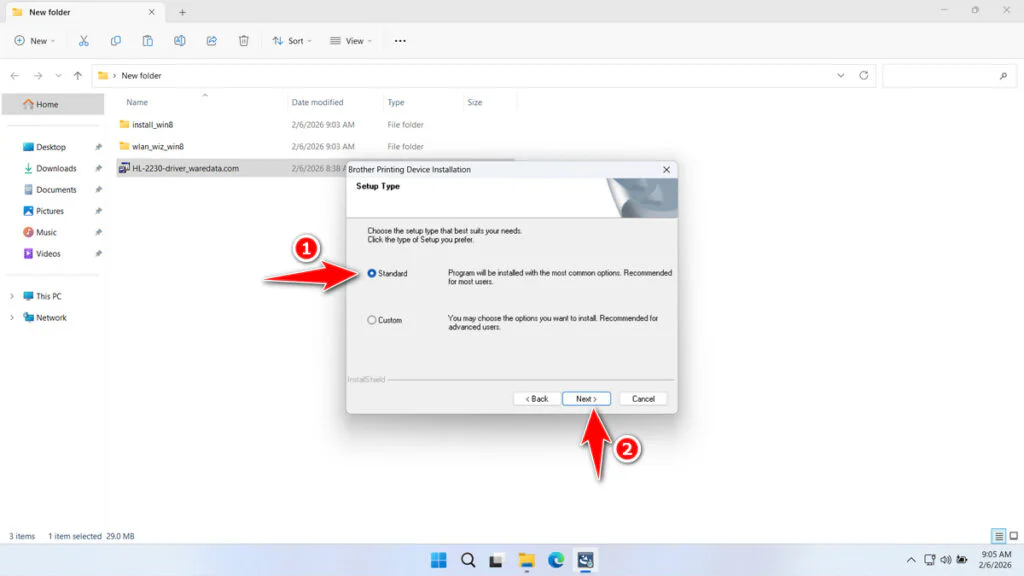Open Microsoft Edge from the taskbar

coord(556,560)
